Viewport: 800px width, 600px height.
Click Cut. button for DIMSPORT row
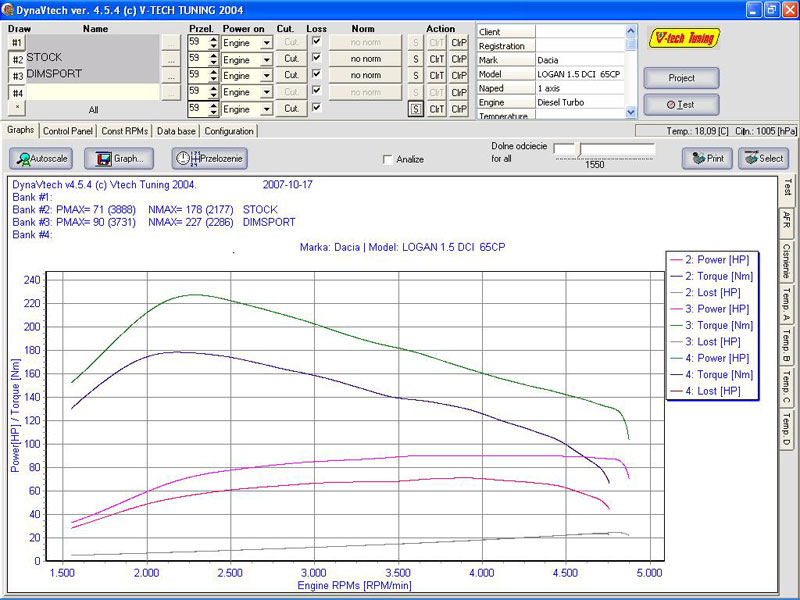coord(291,75)
